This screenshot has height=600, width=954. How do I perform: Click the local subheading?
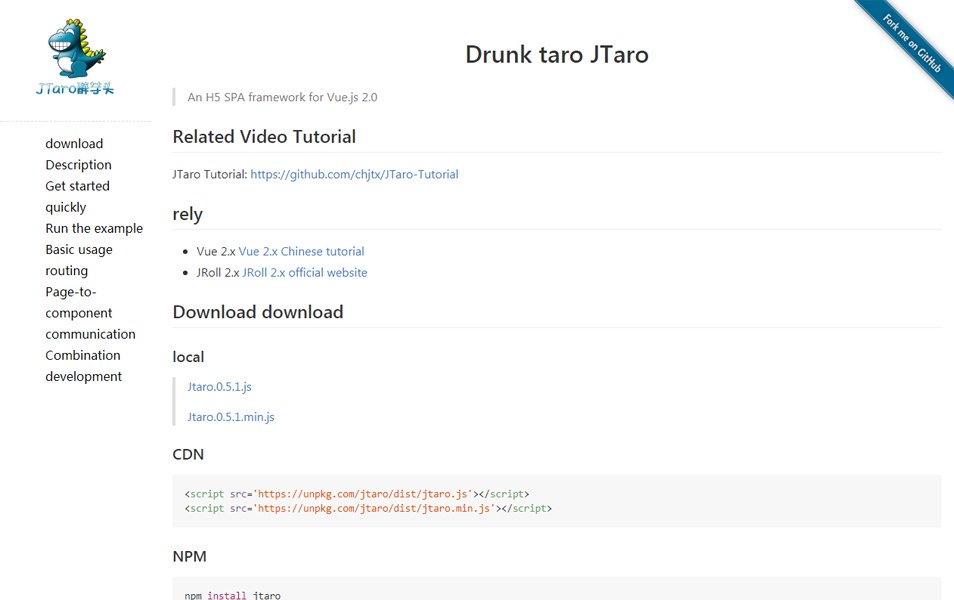click(x=189, y=357)
